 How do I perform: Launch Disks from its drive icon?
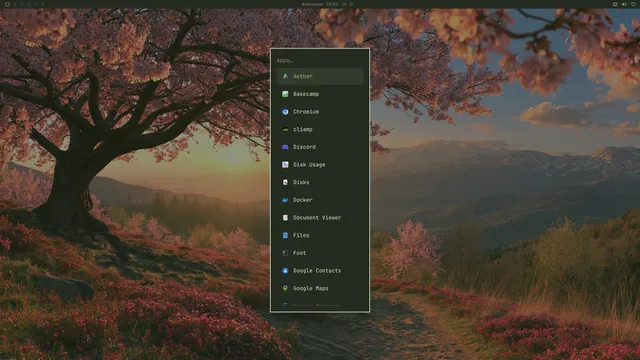[x=285, y=182]
